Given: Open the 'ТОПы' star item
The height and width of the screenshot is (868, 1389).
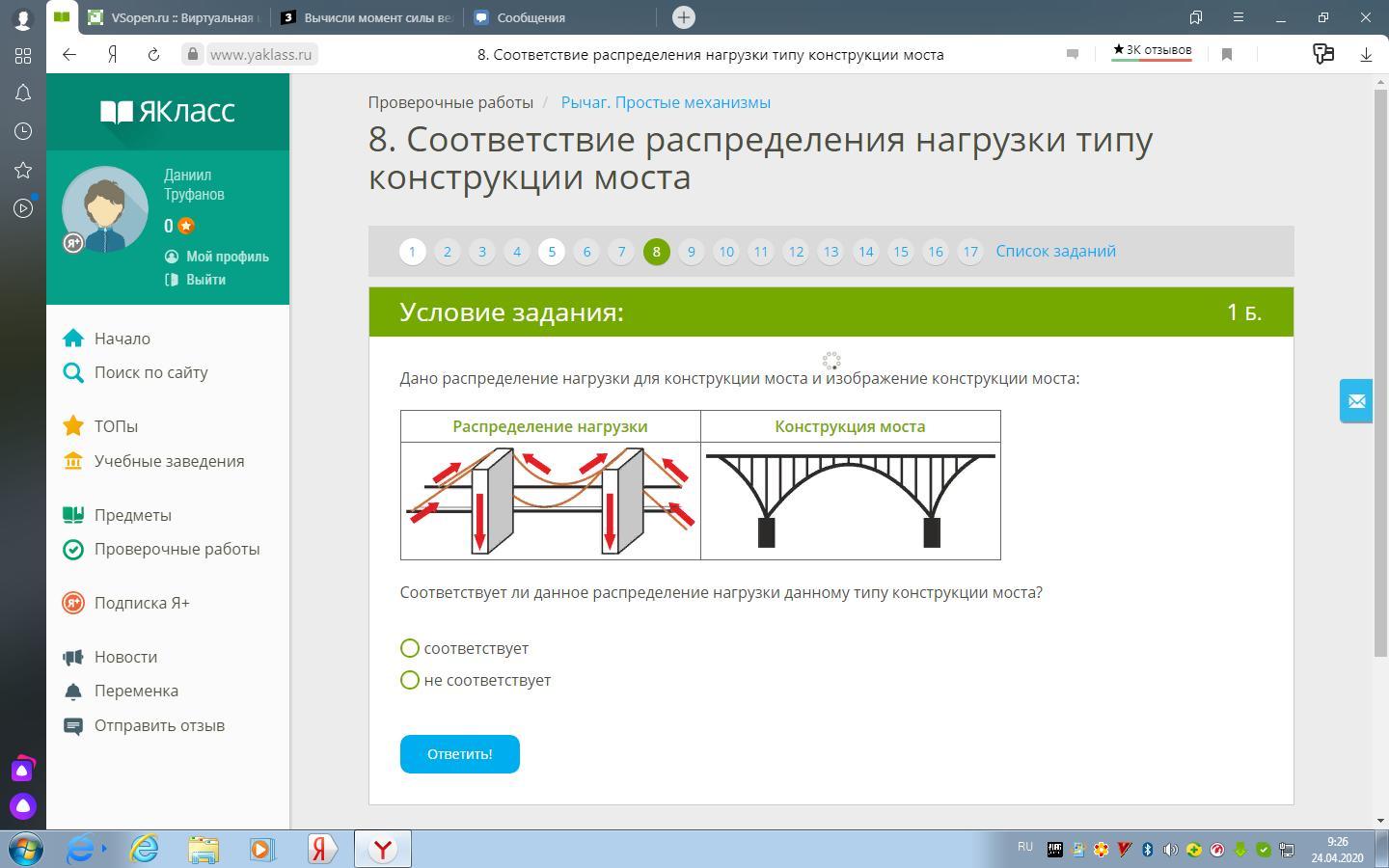Looking at the screenshot, I should 116,426.
